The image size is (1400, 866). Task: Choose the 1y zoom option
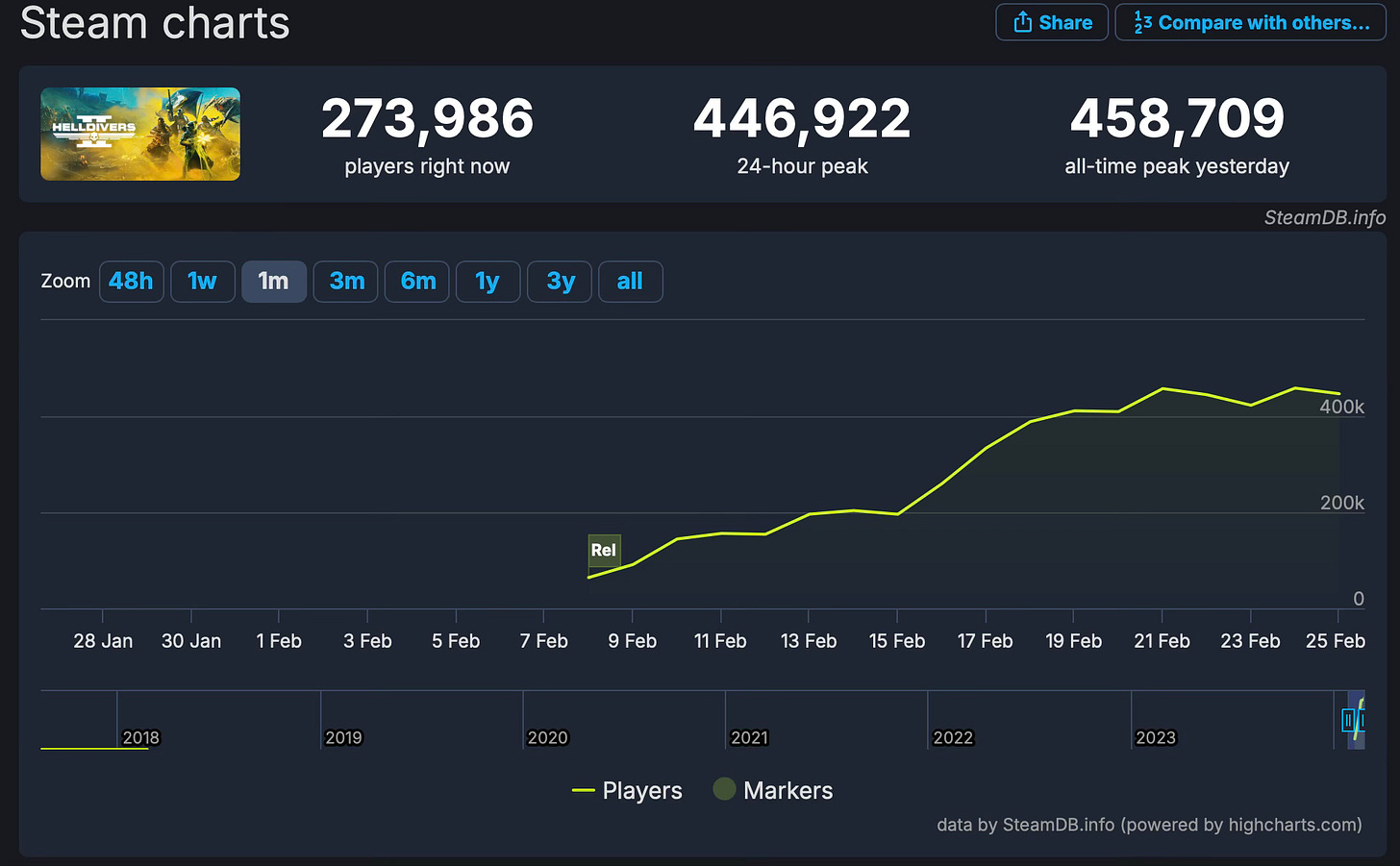tap(488, 282)
